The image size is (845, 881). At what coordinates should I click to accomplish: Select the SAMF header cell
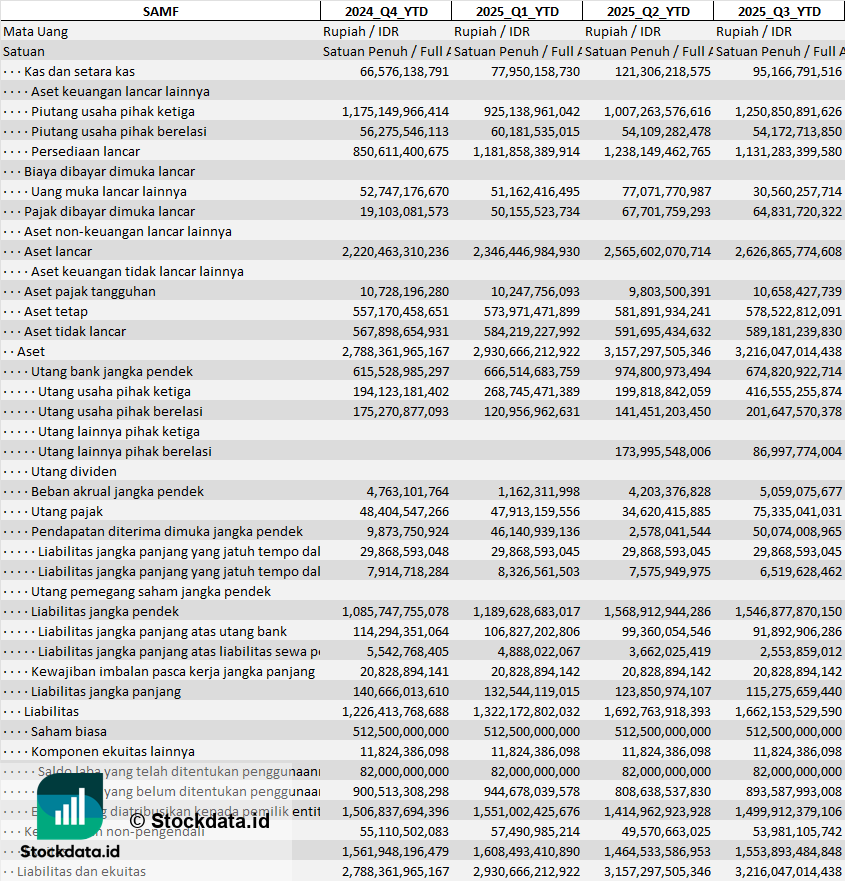tap(160, 11)
